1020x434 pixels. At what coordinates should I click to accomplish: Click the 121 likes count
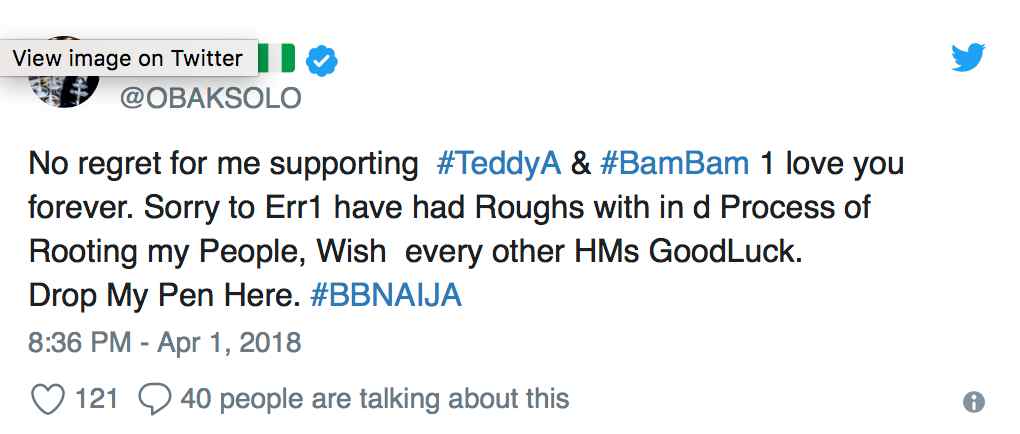coord(97,400)
